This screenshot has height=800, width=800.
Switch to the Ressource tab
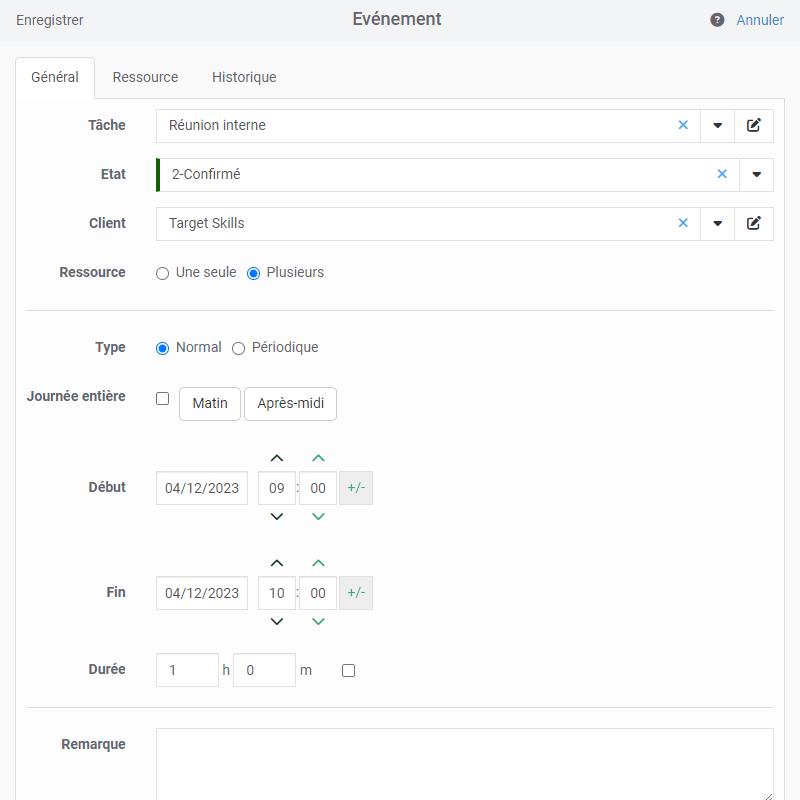pos(145,77)
